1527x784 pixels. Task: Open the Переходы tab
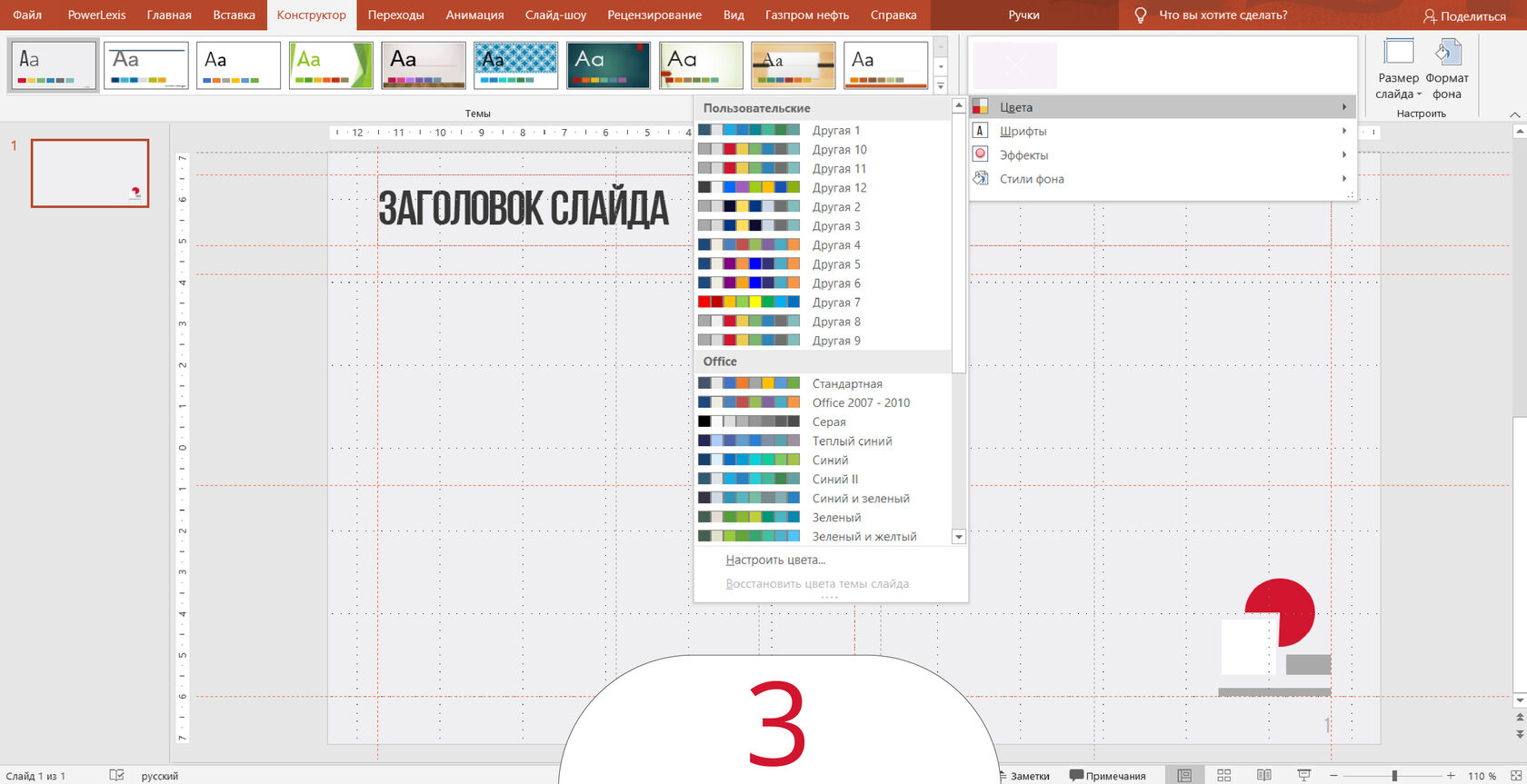click(395, 15)
